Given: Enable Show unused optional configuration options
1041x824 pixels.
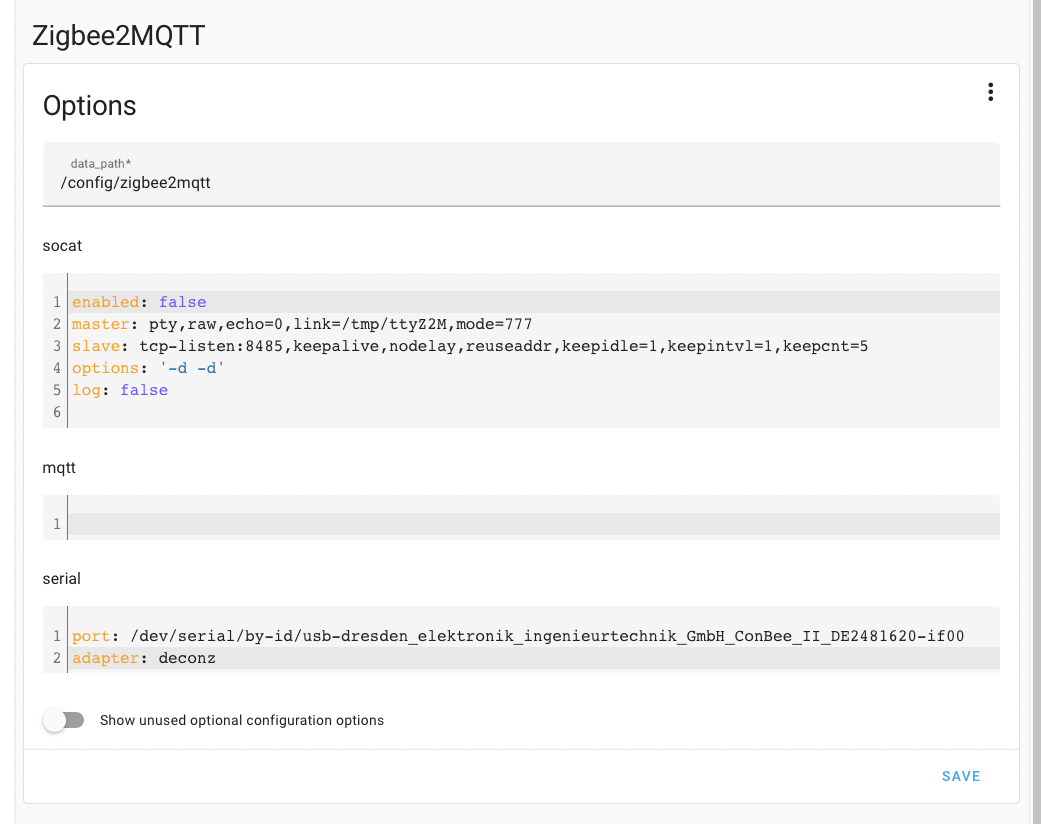Looking at the screenshot, I should (x=64, y=720).
